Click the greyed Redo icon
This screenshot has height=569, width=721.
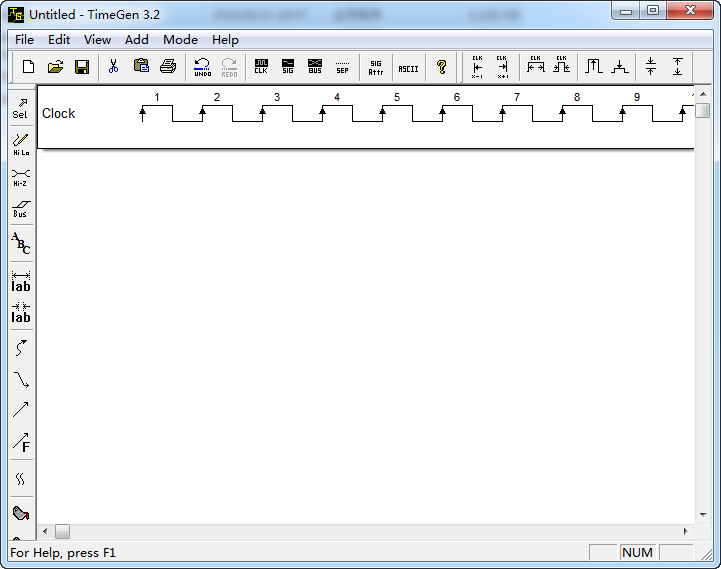(229, 67)
